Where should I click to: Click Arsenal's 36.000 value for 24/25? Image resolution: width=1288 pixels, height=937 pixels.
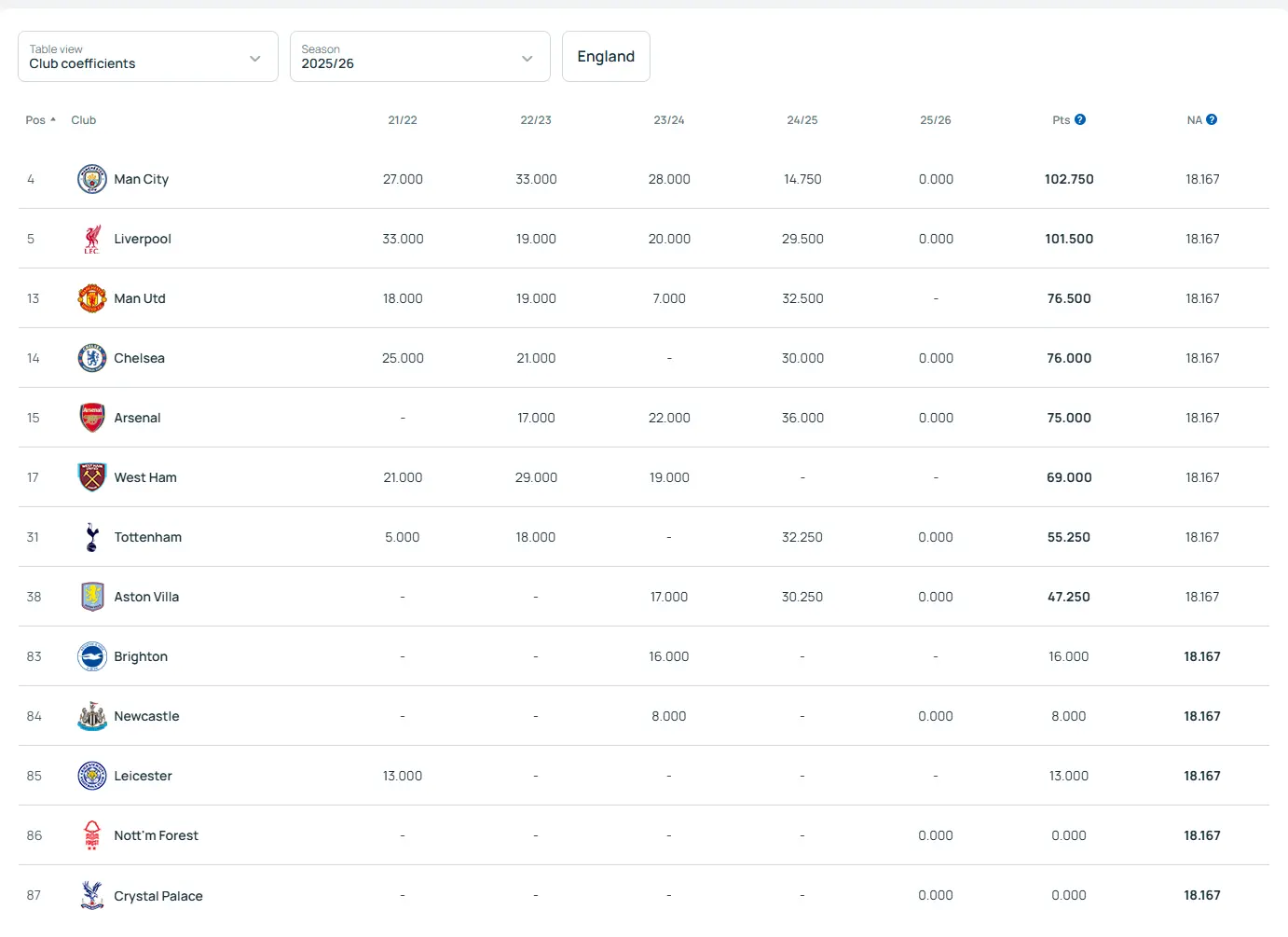pos(802,418)
